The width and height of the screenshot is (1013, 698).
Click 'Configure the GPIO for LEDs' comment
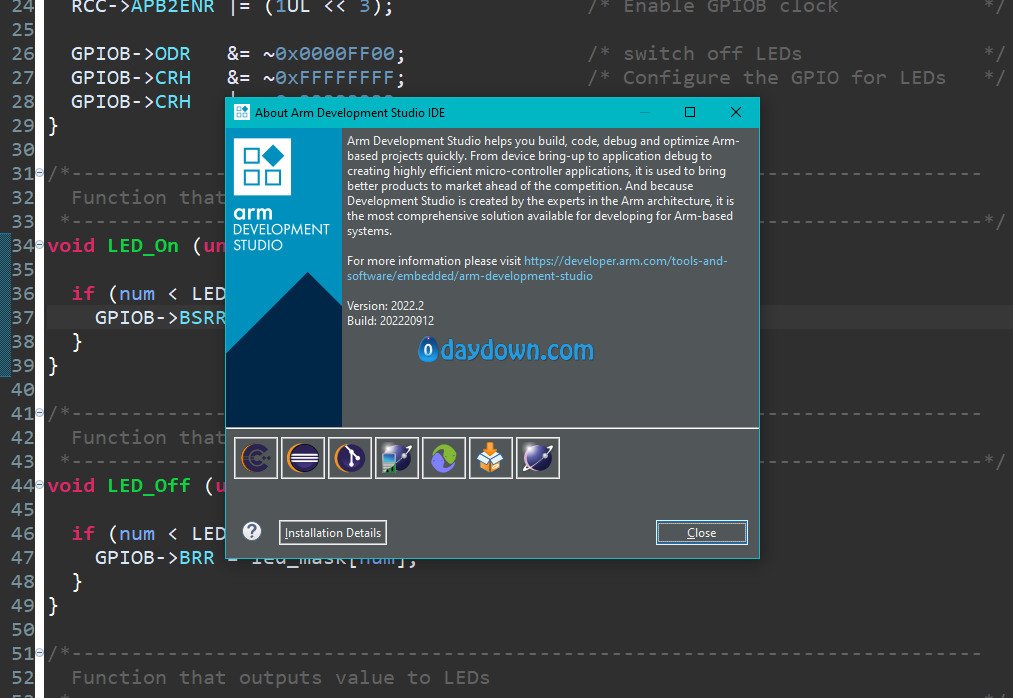click(x=784, y=78)
